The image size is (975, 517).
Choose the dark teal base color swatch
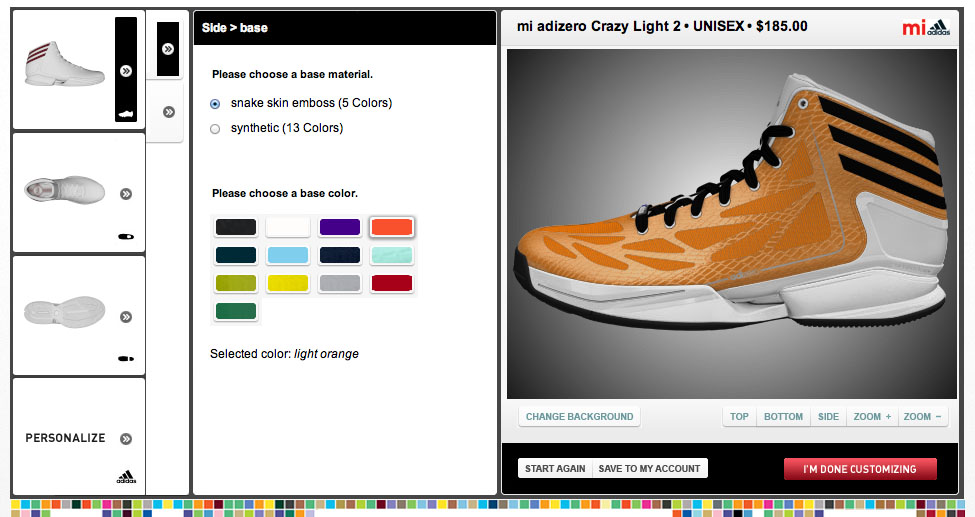[236, 255]
